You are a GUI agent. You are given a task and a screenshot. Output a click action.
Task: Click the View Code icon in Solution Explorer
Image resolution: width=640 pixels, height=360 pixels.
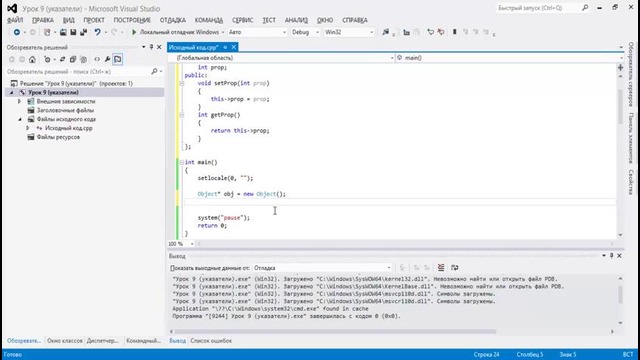coord(97,60)
